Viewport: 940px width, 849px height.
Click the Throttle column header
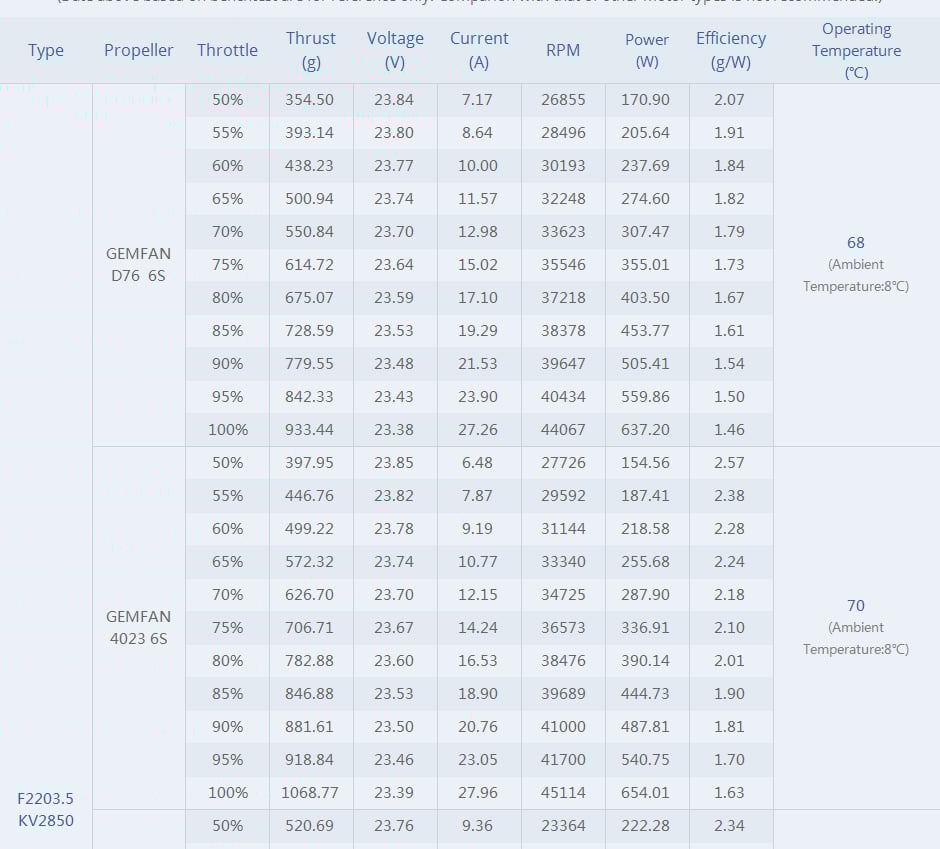pos(227,50)
